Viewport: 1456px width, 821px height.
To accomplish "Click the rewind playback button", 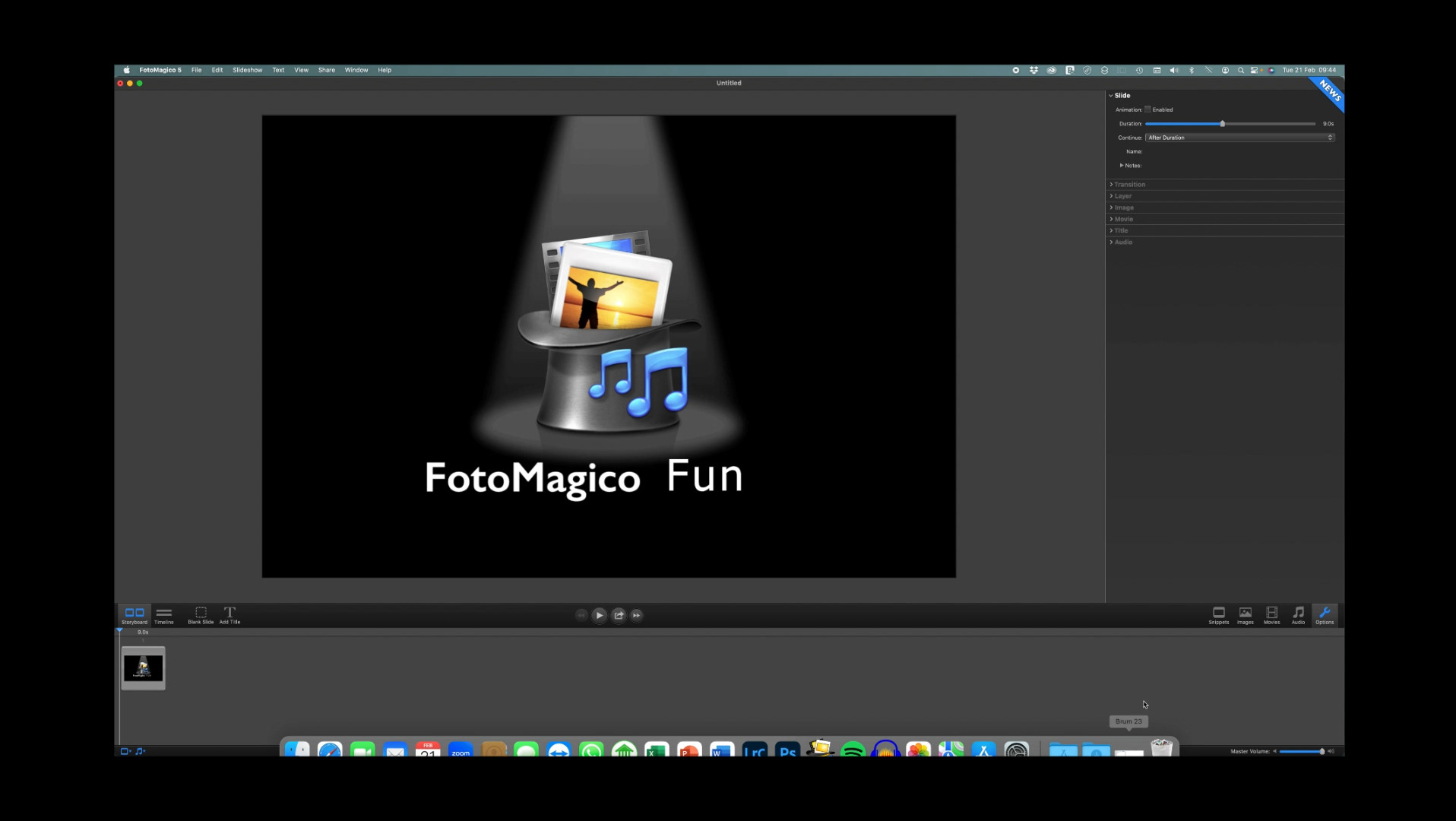I will click(x=581, y=615).
